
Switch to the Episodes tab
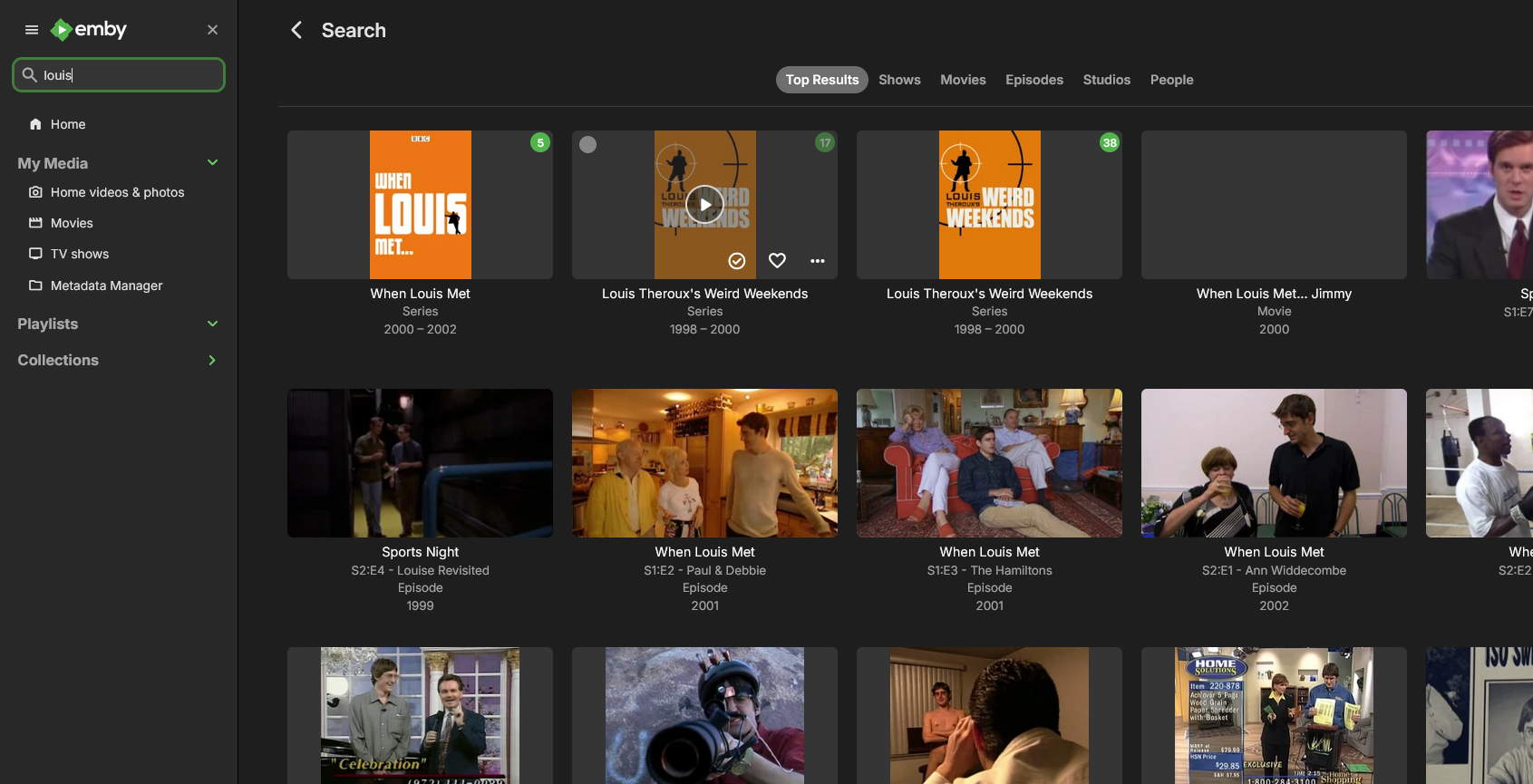pyautogui.click(x=1034, y=80)
